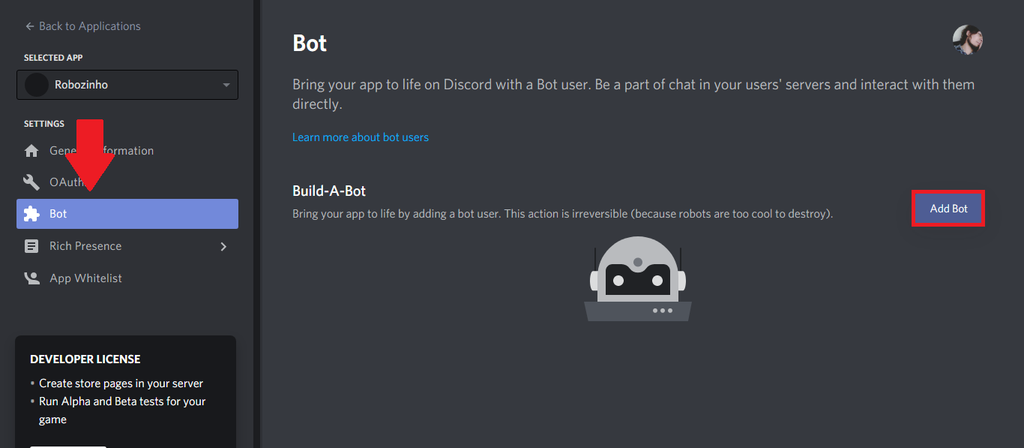Screen dimensions: 1024x448
Task: Click the App Whitelist person icon
Action: pyautogui.click(x=31, y=278)
